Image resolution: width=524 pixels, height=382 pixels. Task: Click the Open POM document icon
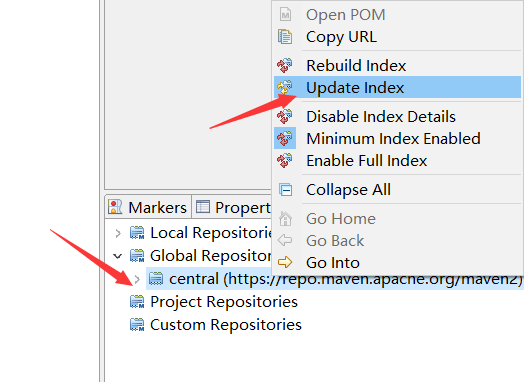(285, 15)
